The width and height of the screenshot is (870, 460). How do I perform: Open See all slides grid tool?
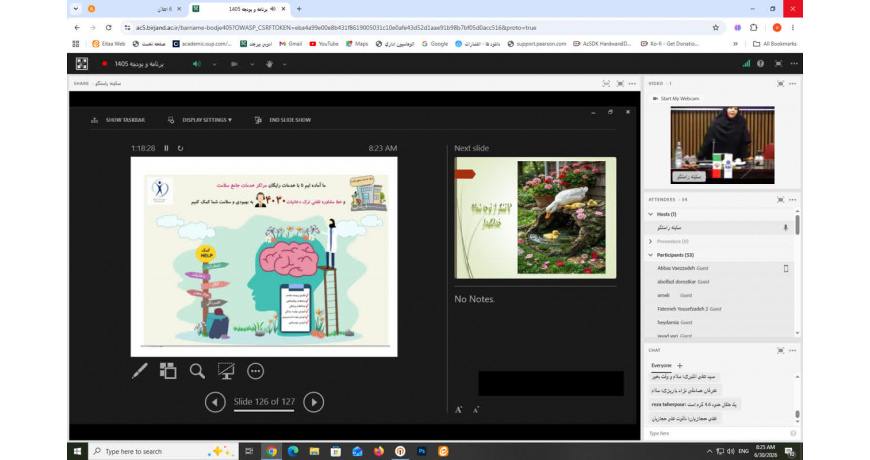click(x=168, y=371)
